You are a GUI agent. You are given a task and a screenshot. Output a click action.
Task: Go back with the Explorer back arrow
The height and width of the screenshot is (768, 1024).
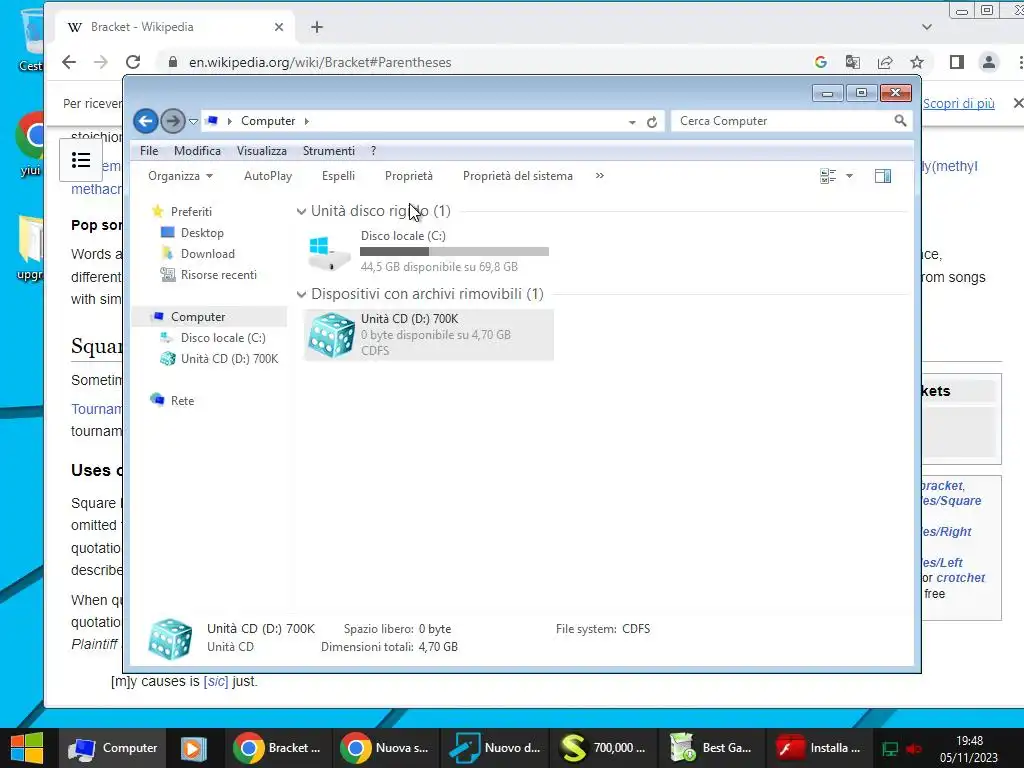click(x=146, y=121)
